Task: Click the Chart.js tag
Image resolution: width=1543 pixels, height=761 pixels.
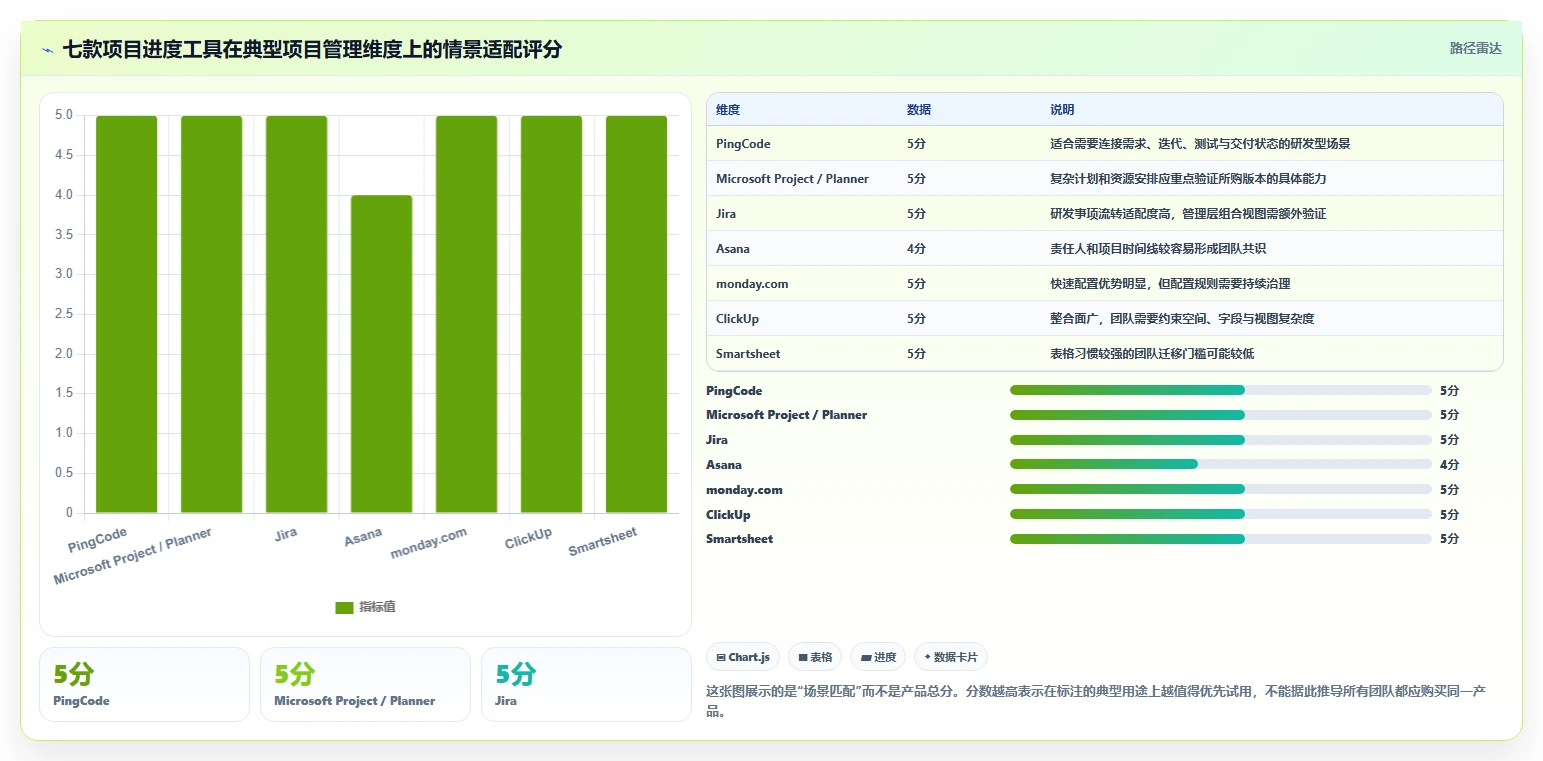Action: (742, 657)
